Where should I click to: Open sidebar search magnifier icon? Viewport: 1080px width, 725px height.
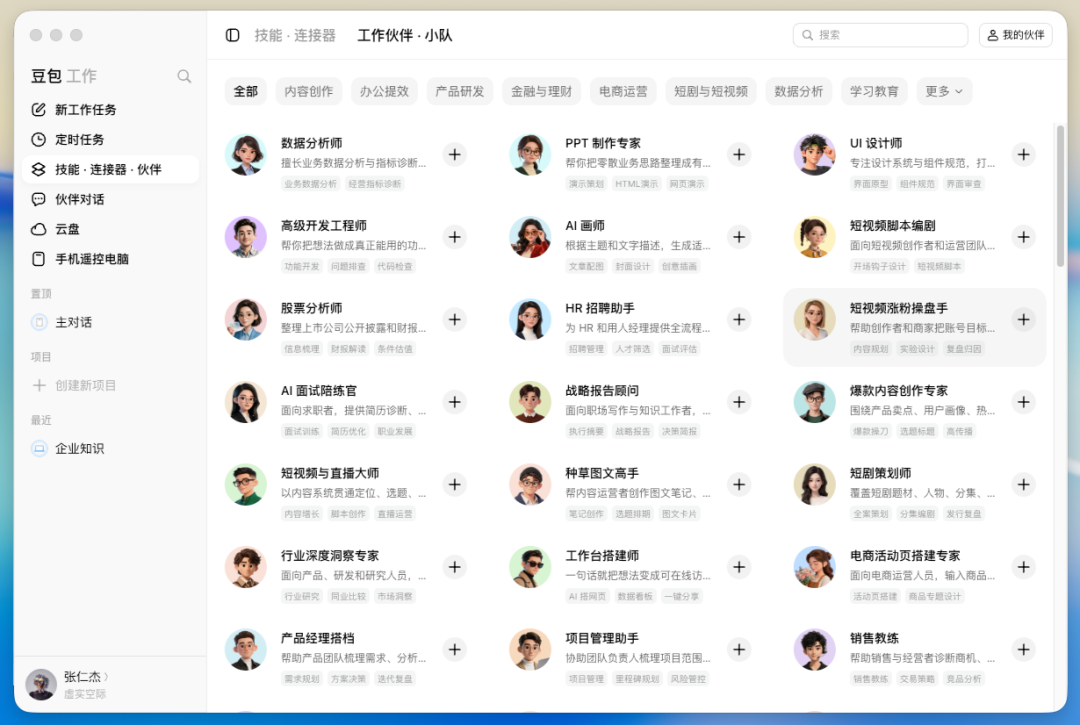tap(184, 76)
